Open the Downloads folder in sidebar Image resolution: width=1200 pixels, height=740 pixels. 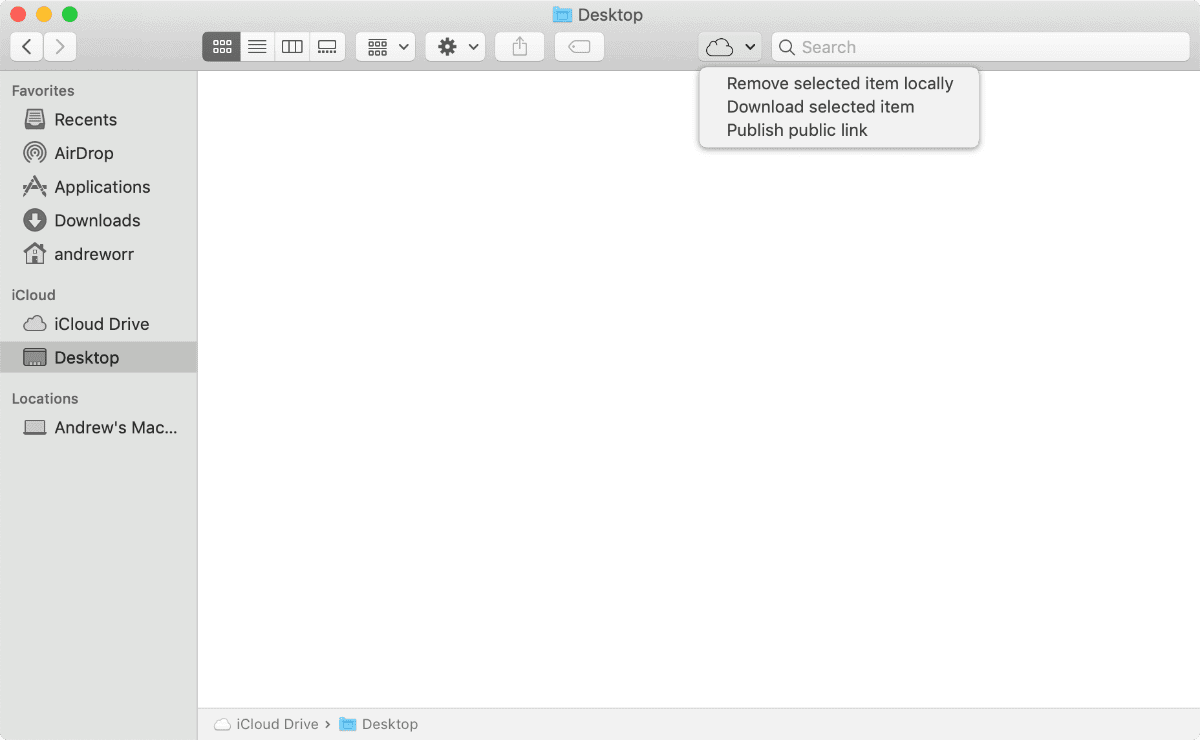(x=96, y=221)
